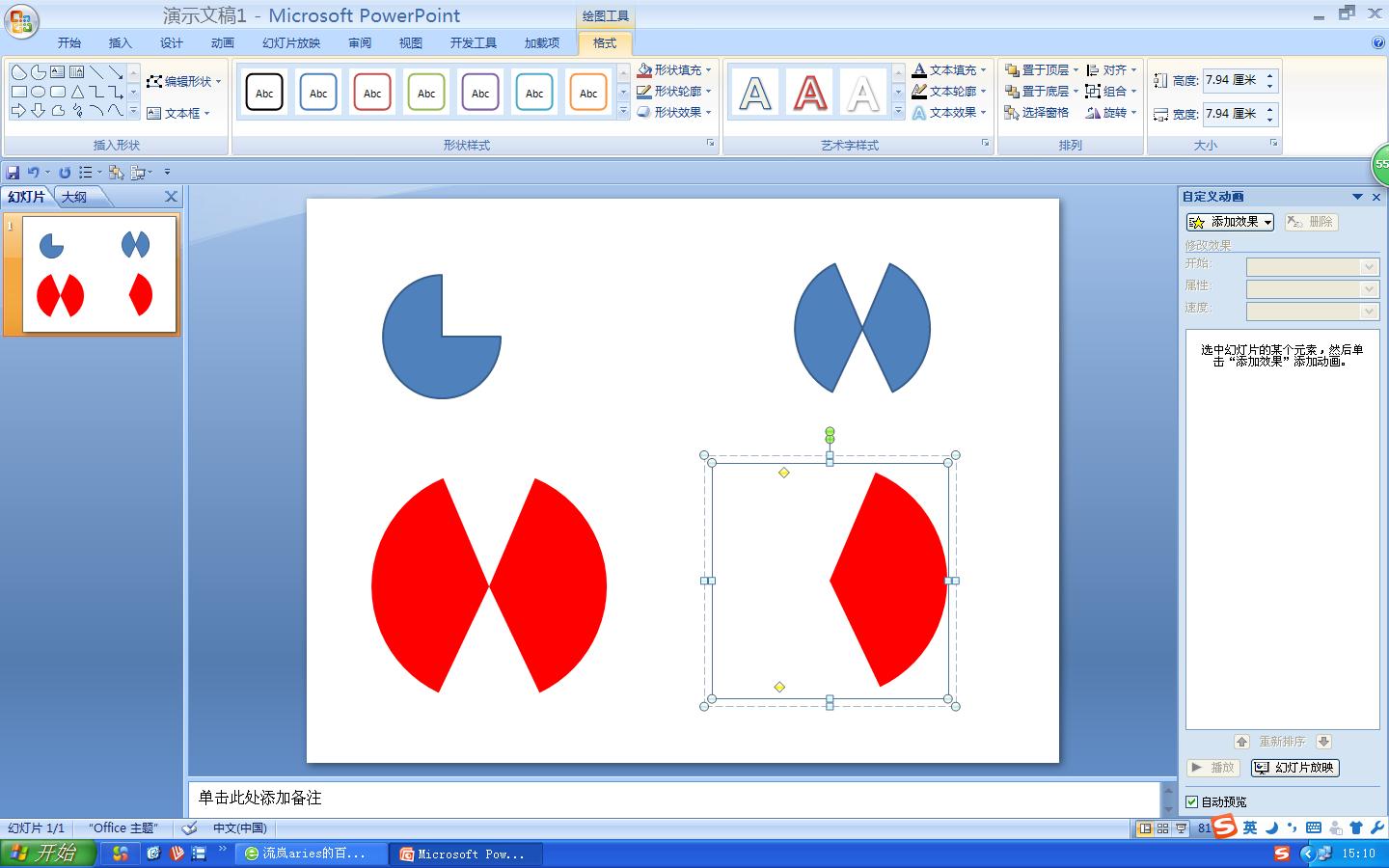Click the bullets list icon in quick toolbar
Viewport: 1389px width, 868px height.
(86, 172)
